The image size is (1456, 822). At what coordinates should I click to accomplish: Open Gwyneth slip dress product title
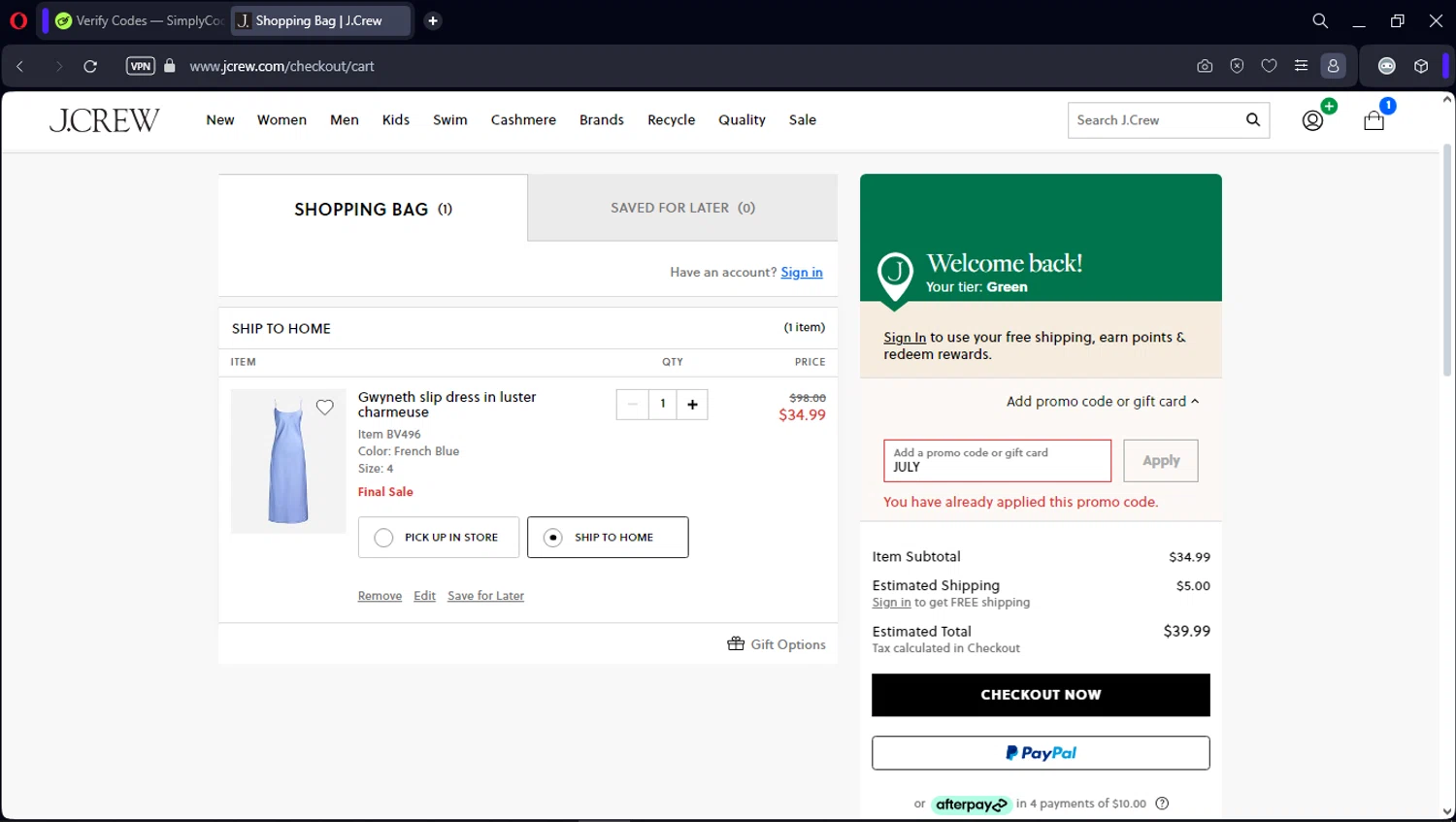(x=447, y=405)
